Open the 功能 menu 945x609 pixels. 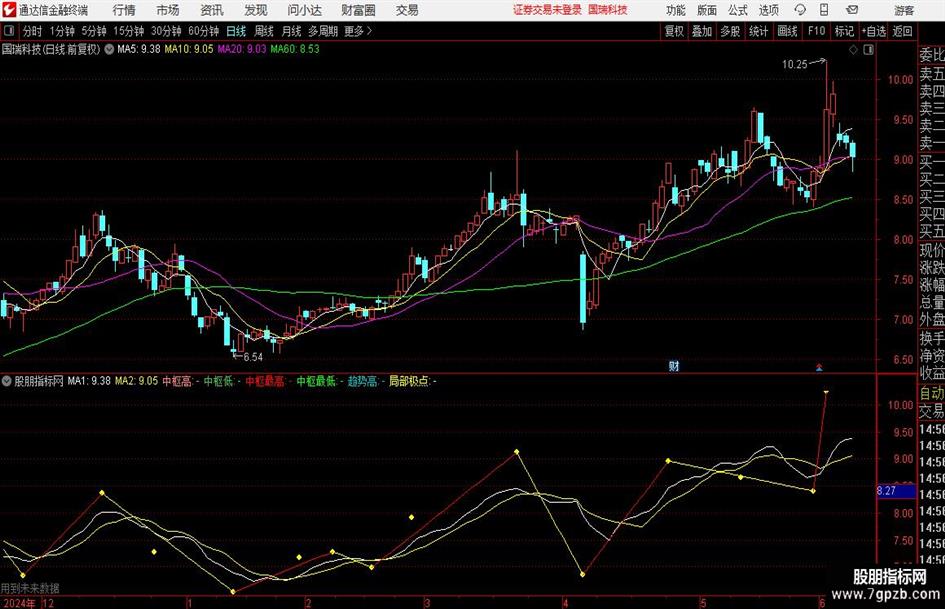tap(676, 10)
